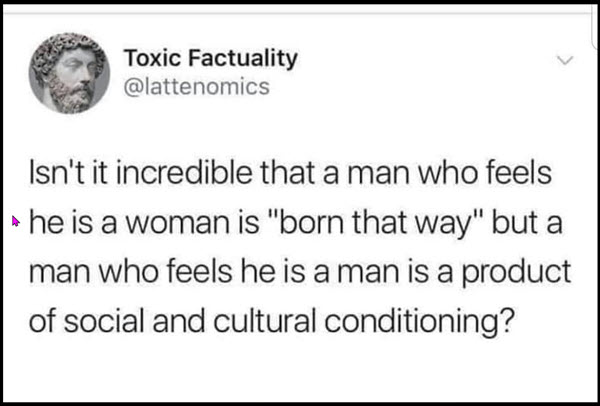The height and width of the screenshot is (406, 600).
Task: Click the word "incredible" in the tweet
Action: coord(184,174)
